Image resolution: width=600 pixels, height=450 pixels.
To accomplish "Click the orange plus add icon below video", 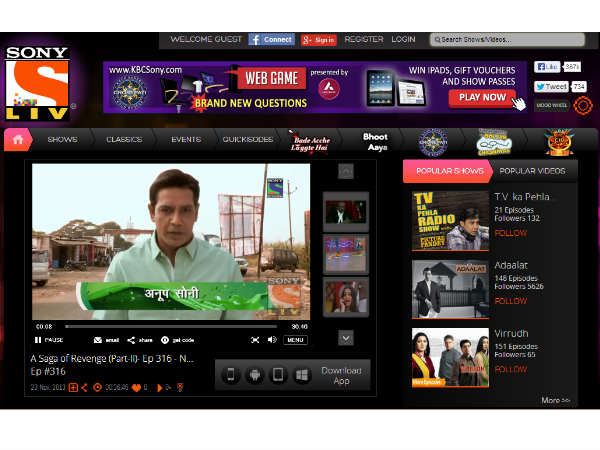I will pos(73,388).
